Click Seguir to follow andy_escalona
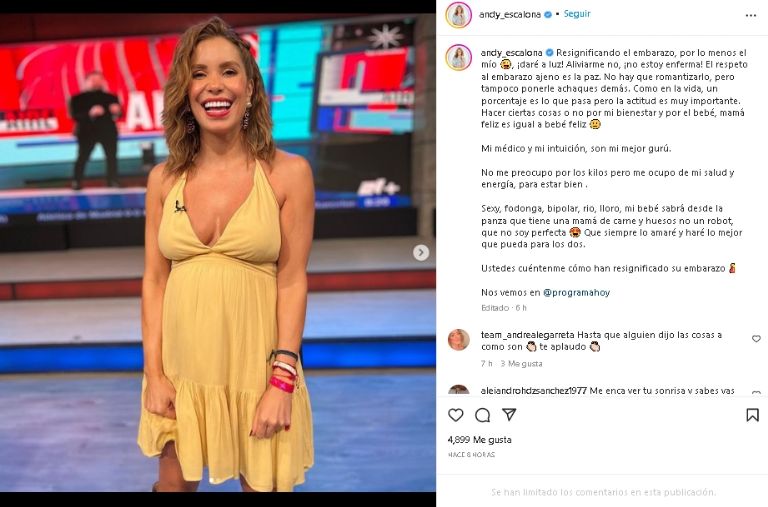Viewport: 768px width, 507px height. click(577, 14)
